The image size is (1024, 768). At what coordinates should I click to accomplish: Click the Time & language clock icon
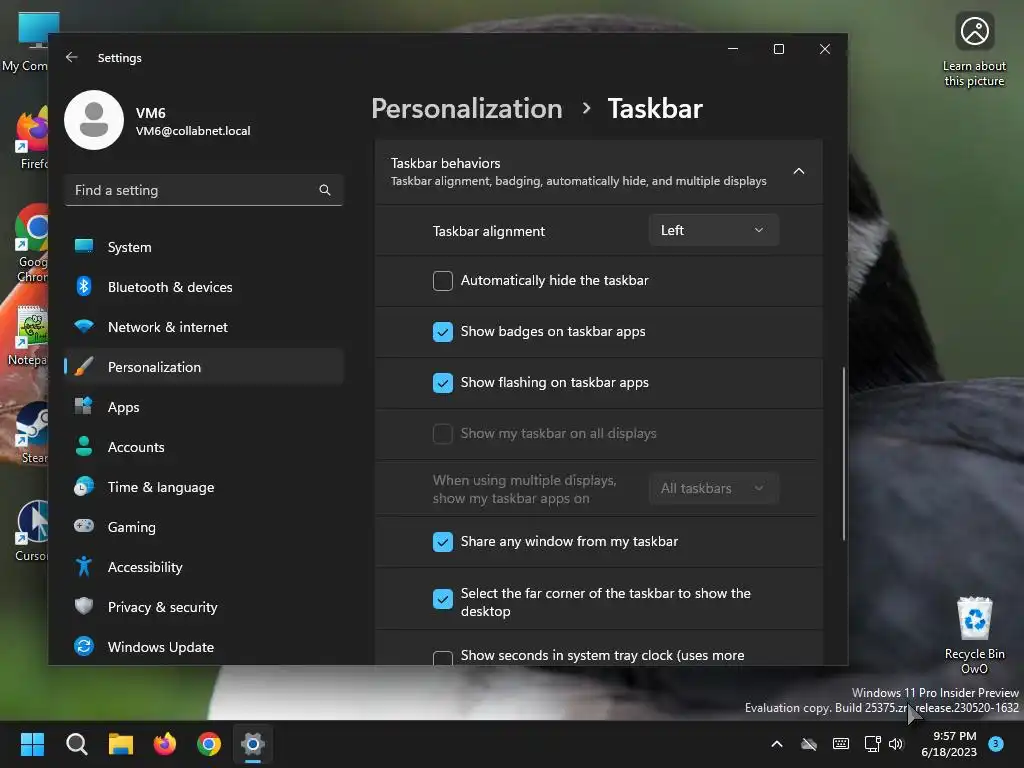tap(84, 487)
